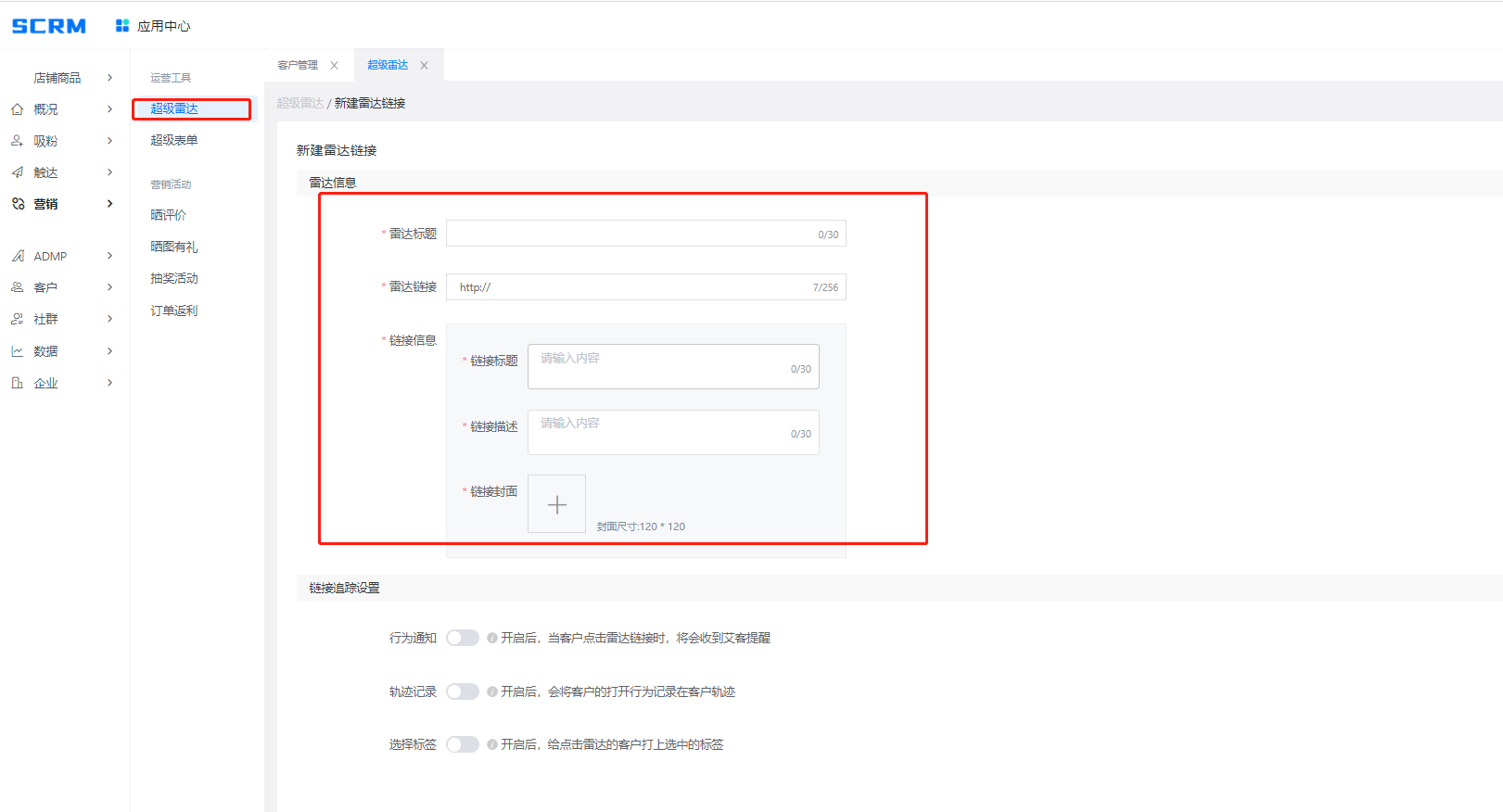Click the 数据 chart icon

click(18, 351)
